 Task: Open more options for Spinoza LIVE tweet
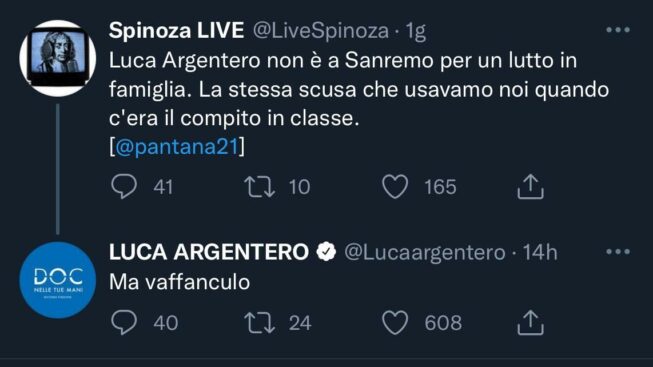point(618,30)
